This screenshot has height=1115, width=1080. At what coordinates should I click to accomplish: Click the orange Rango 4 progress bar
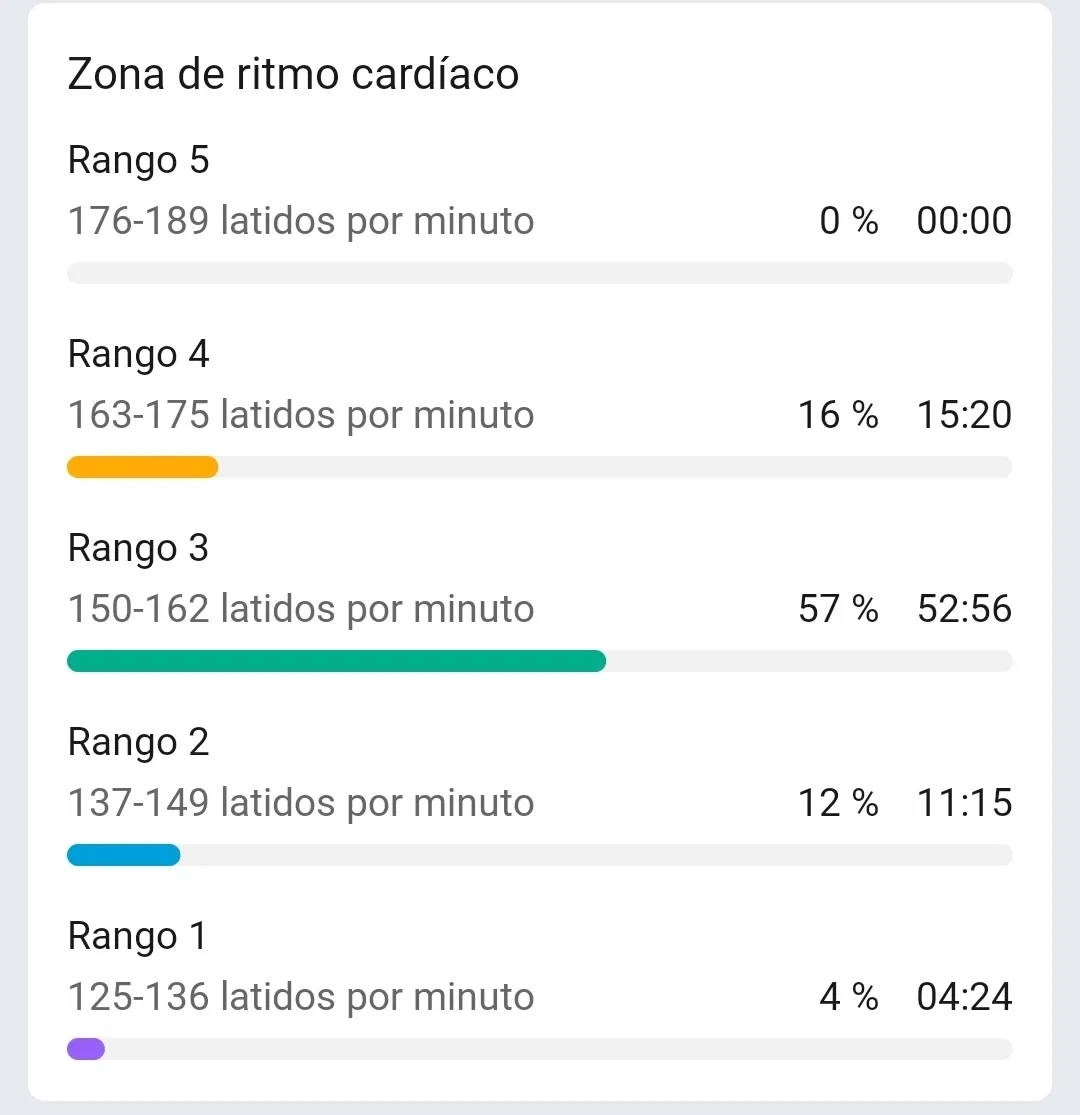[x=142, y=467]
